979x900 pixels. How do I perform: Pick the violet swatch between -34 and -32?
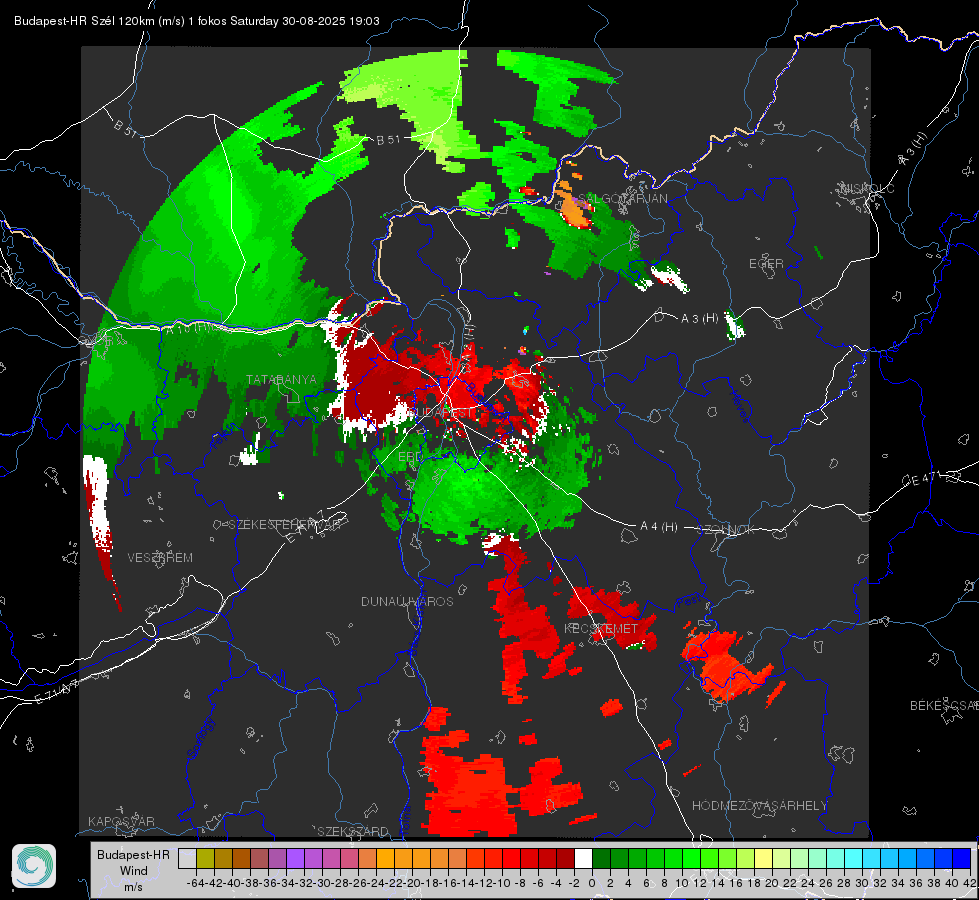295,859
